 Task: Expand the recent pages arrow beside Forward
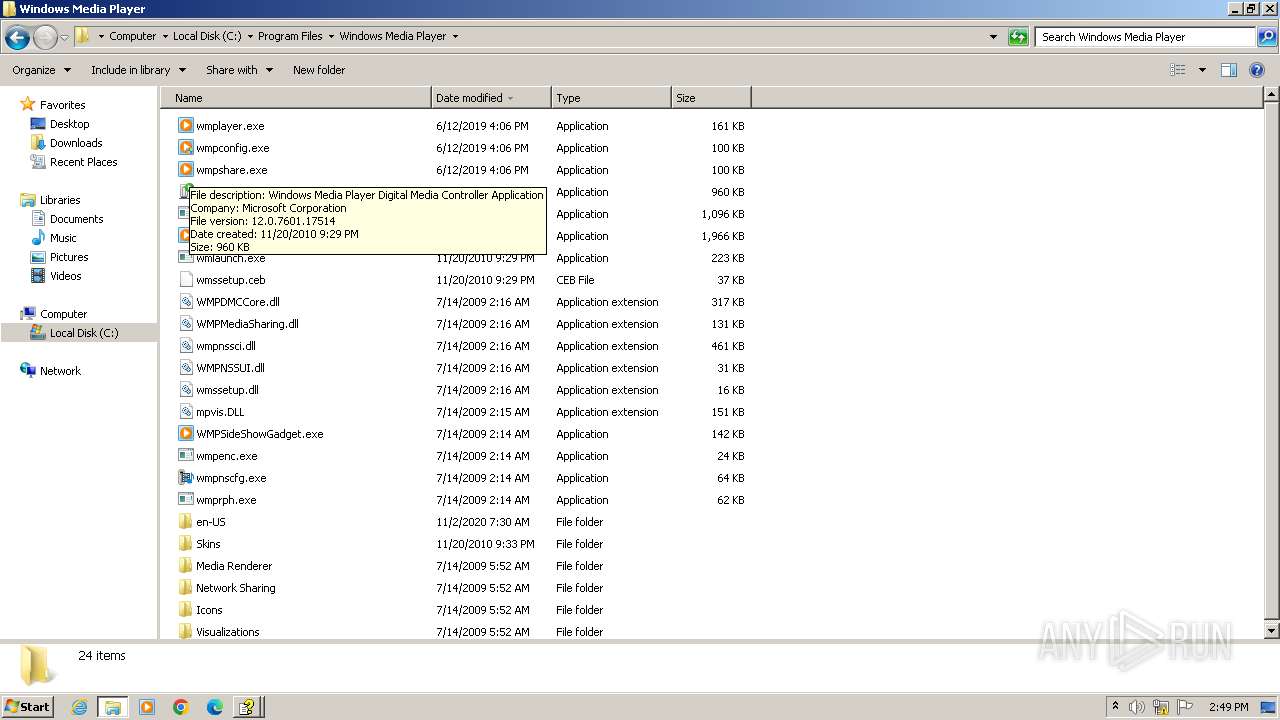pos(65,37)
